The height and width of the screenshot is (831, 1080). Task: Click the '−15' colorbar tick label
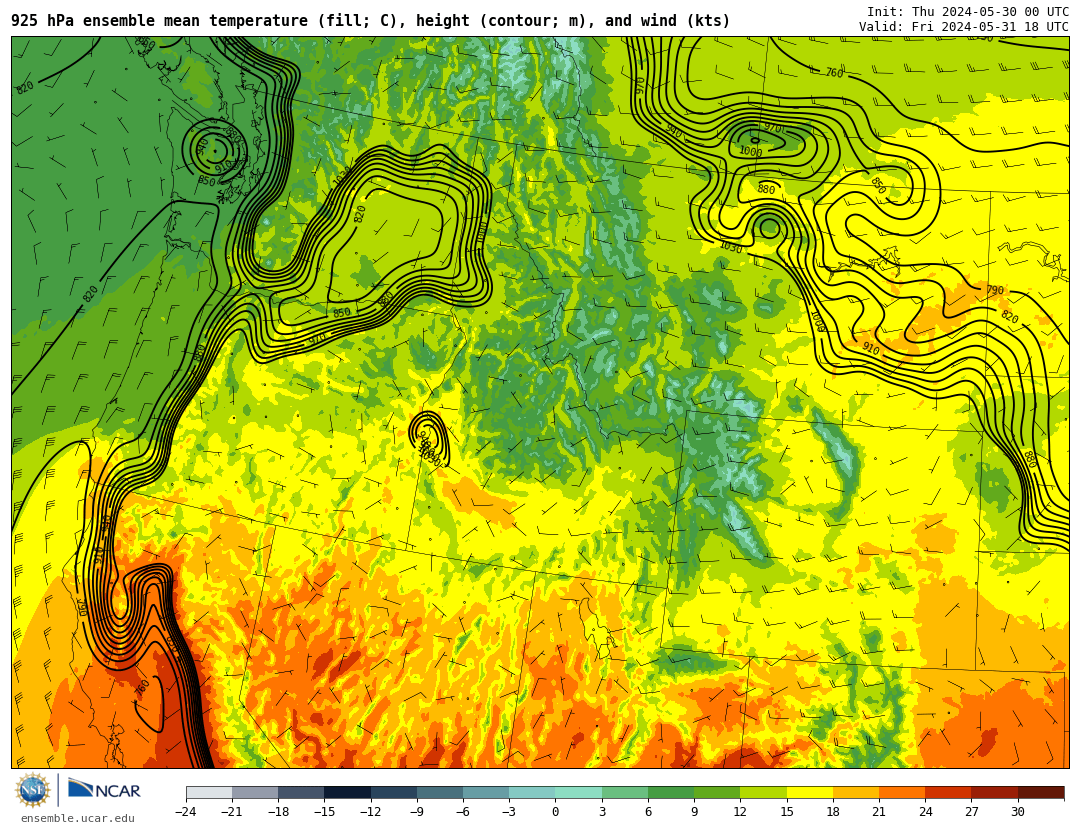[x=324, y=812]
